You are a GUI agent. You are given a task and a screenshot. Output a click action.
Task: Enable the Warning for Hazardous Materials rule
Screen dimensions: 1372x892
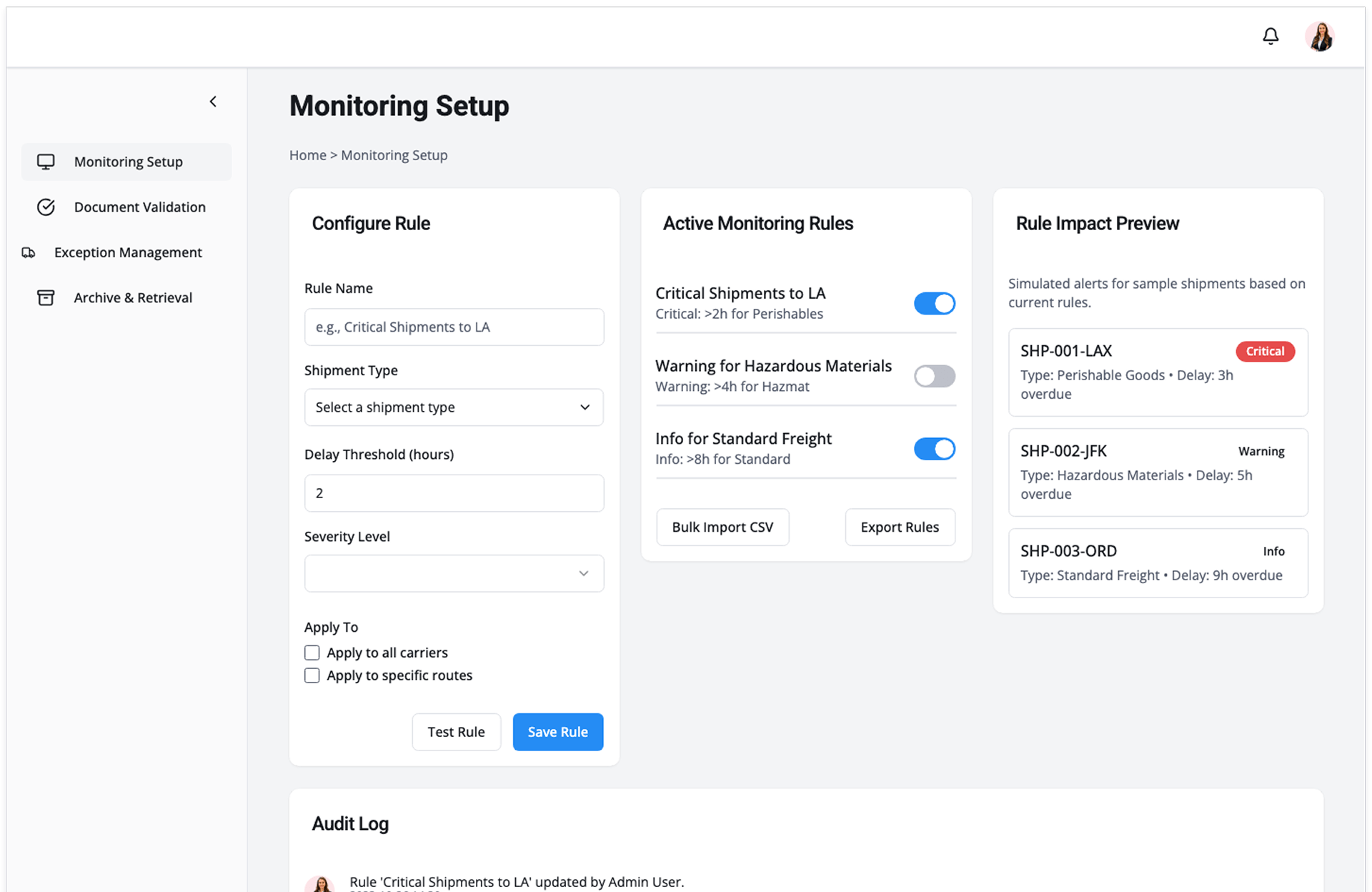point(934,376)
